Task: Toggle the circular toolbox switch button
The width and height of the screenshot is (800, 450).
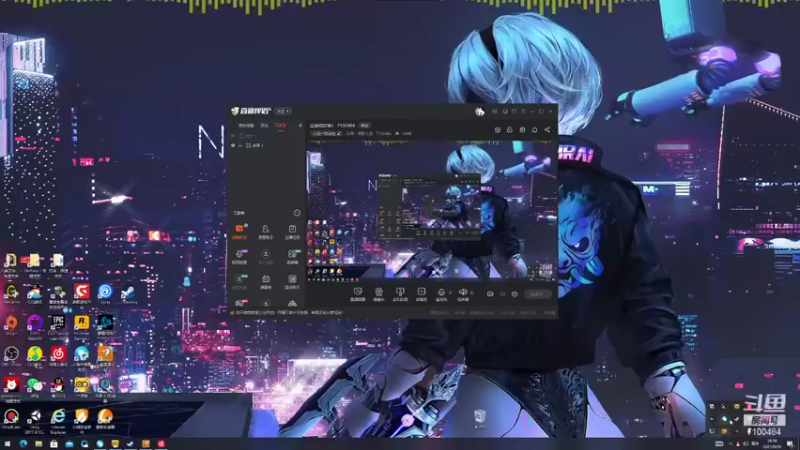Action: click(x=297, y=213)
